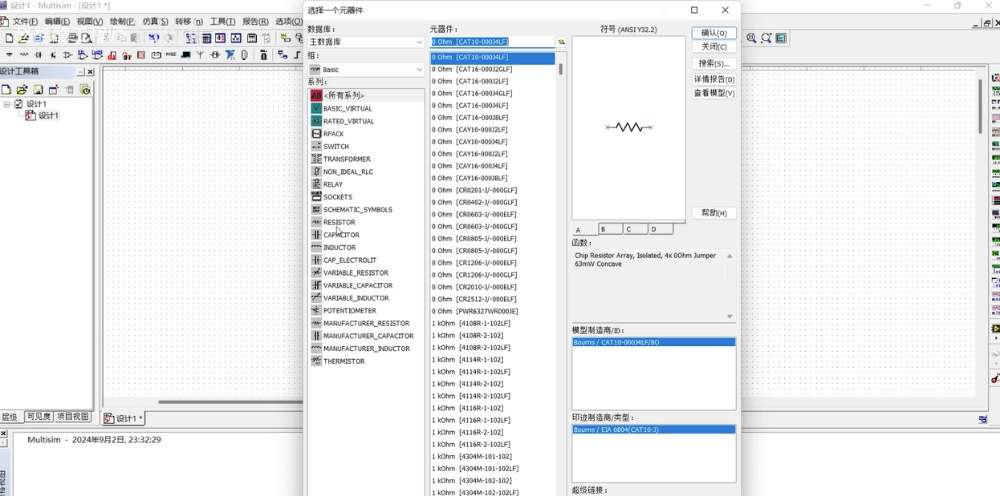Place transistor component toolbar icon

coord(53,55)
